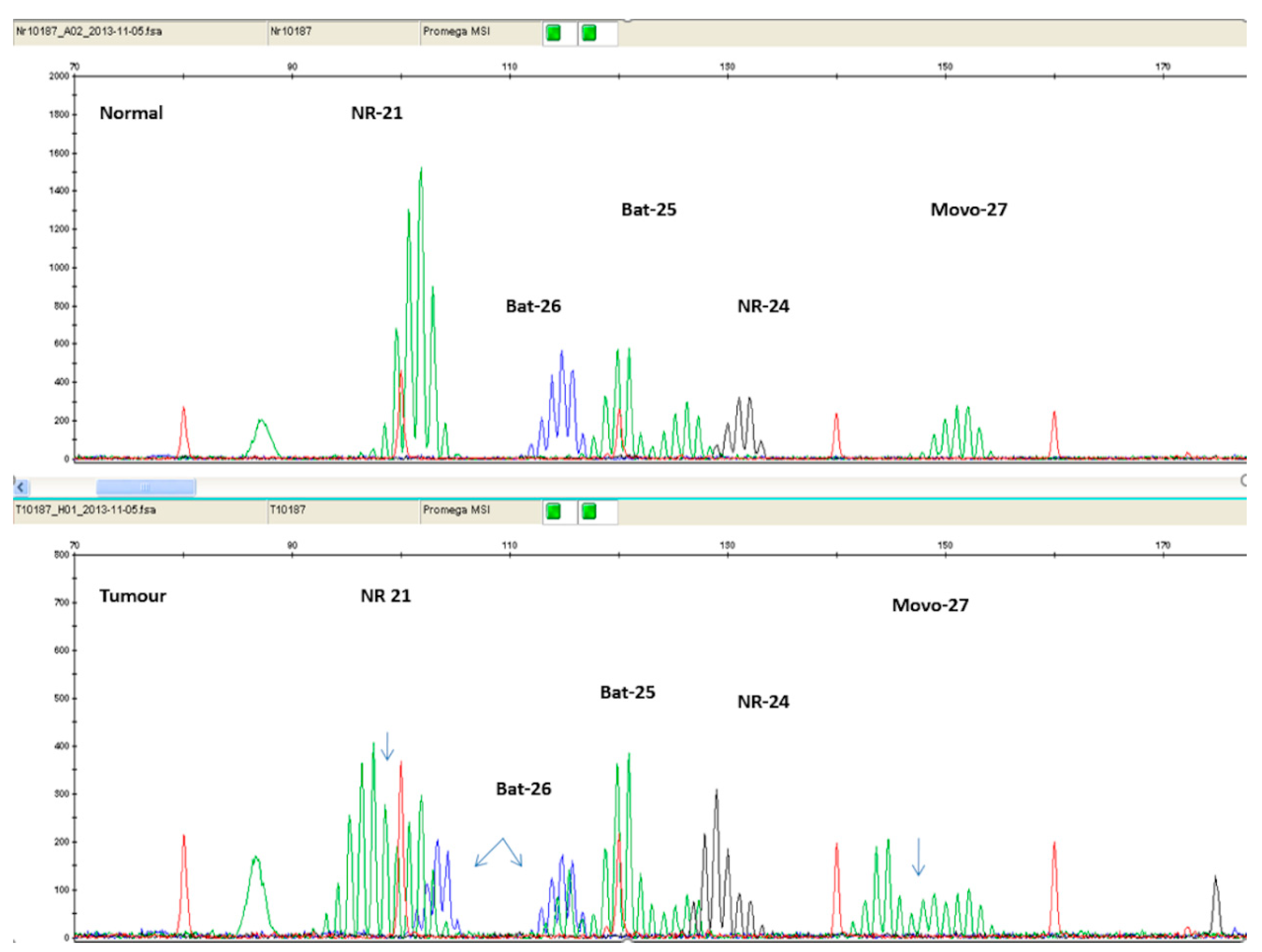Click first green quality flag for Nr10187 sample
This screenshot has height=952, width=1262.
553,33
